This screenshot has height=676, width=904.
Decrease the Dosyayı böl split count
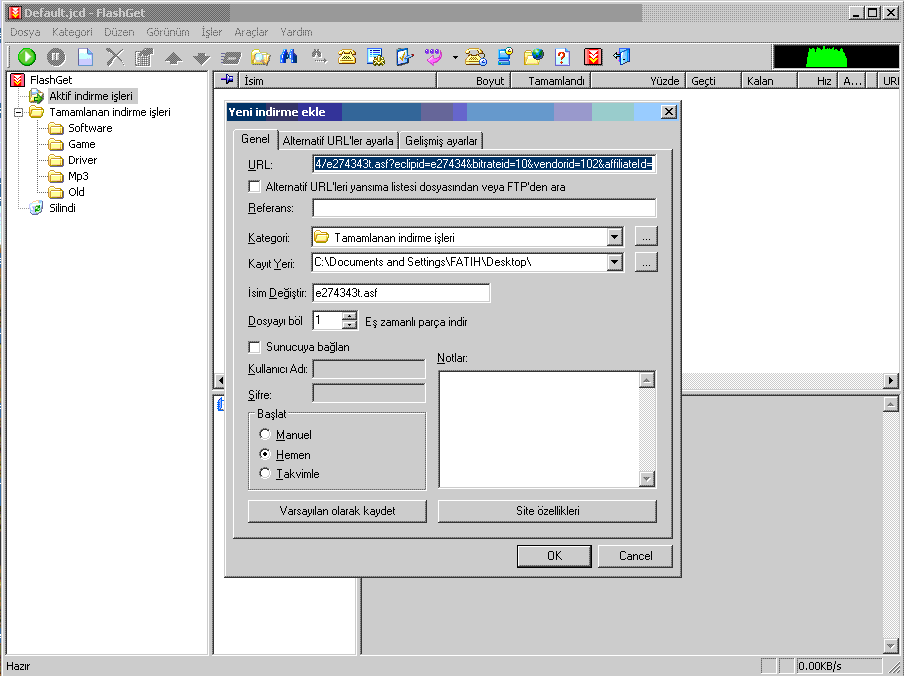pos(349,325)
